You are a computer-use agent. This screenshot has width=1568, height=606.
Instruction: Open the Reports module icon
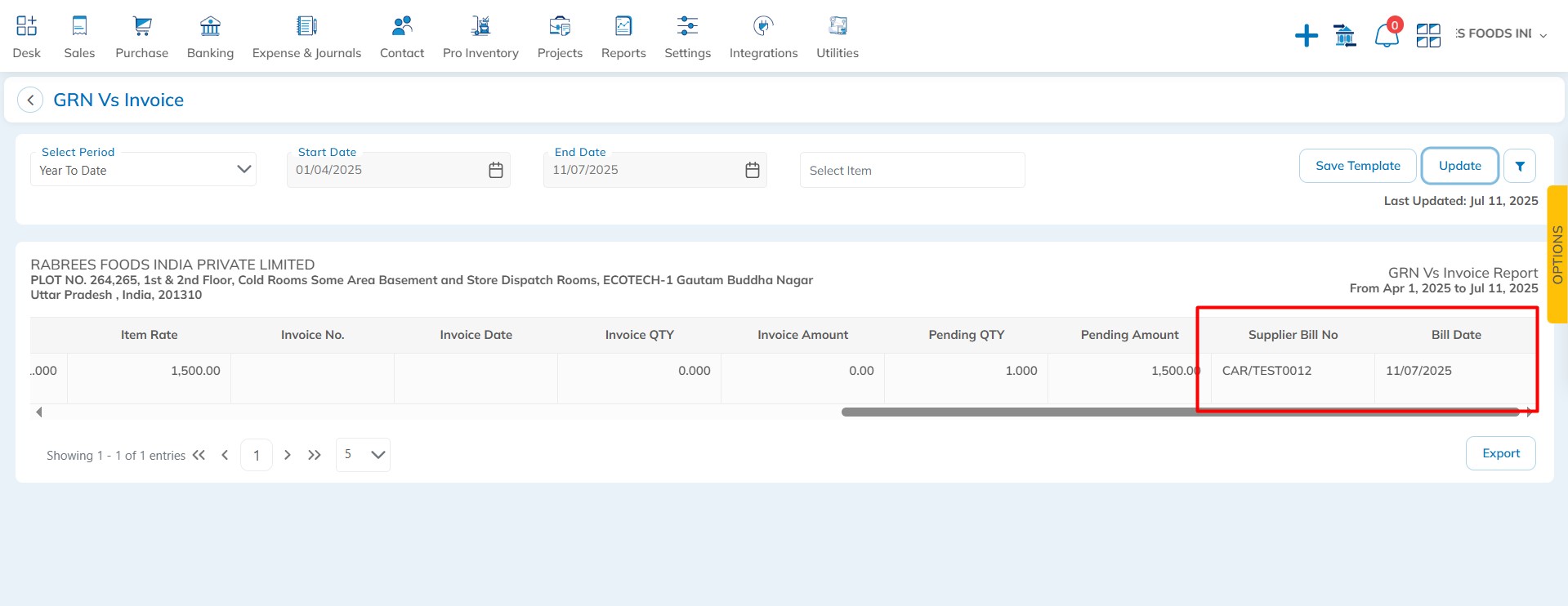pos(623,26)
